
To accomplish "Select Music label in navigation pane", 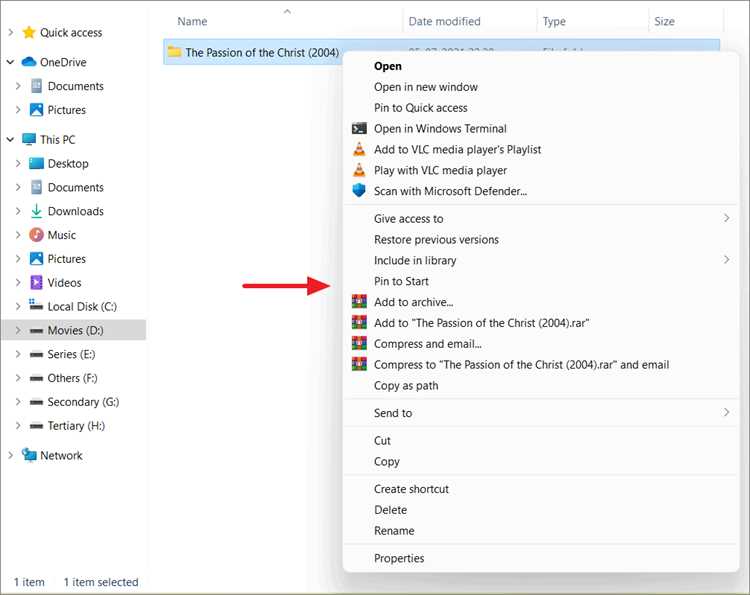I will point(62,235).
